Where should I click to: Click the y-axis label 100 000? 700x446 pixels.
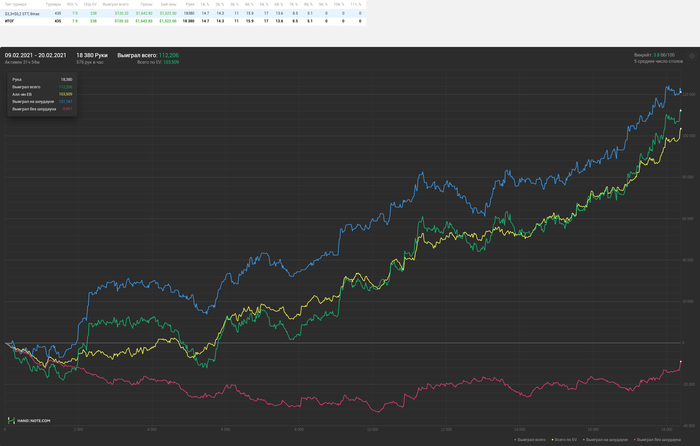click(689, 136)
